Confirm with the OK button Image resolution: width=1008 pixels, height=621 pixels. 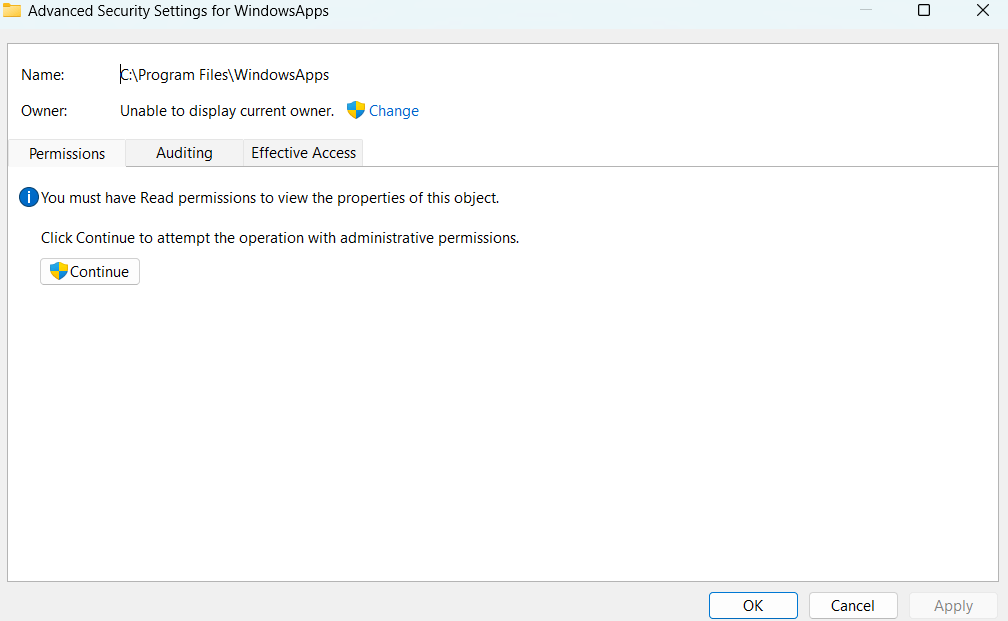(x=753, y=606)
